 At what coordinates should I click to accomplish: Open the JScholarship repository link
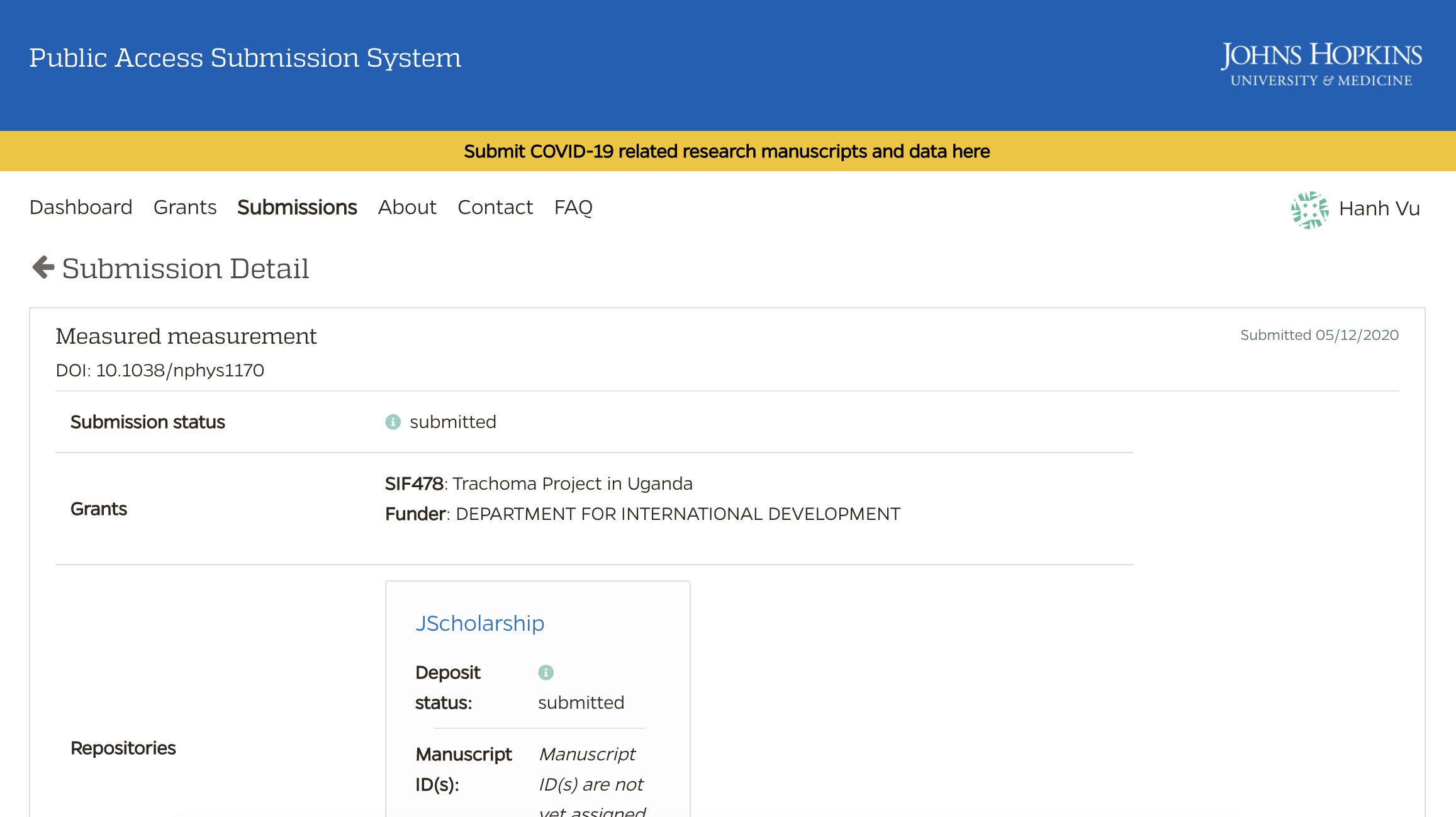point(479,623)
